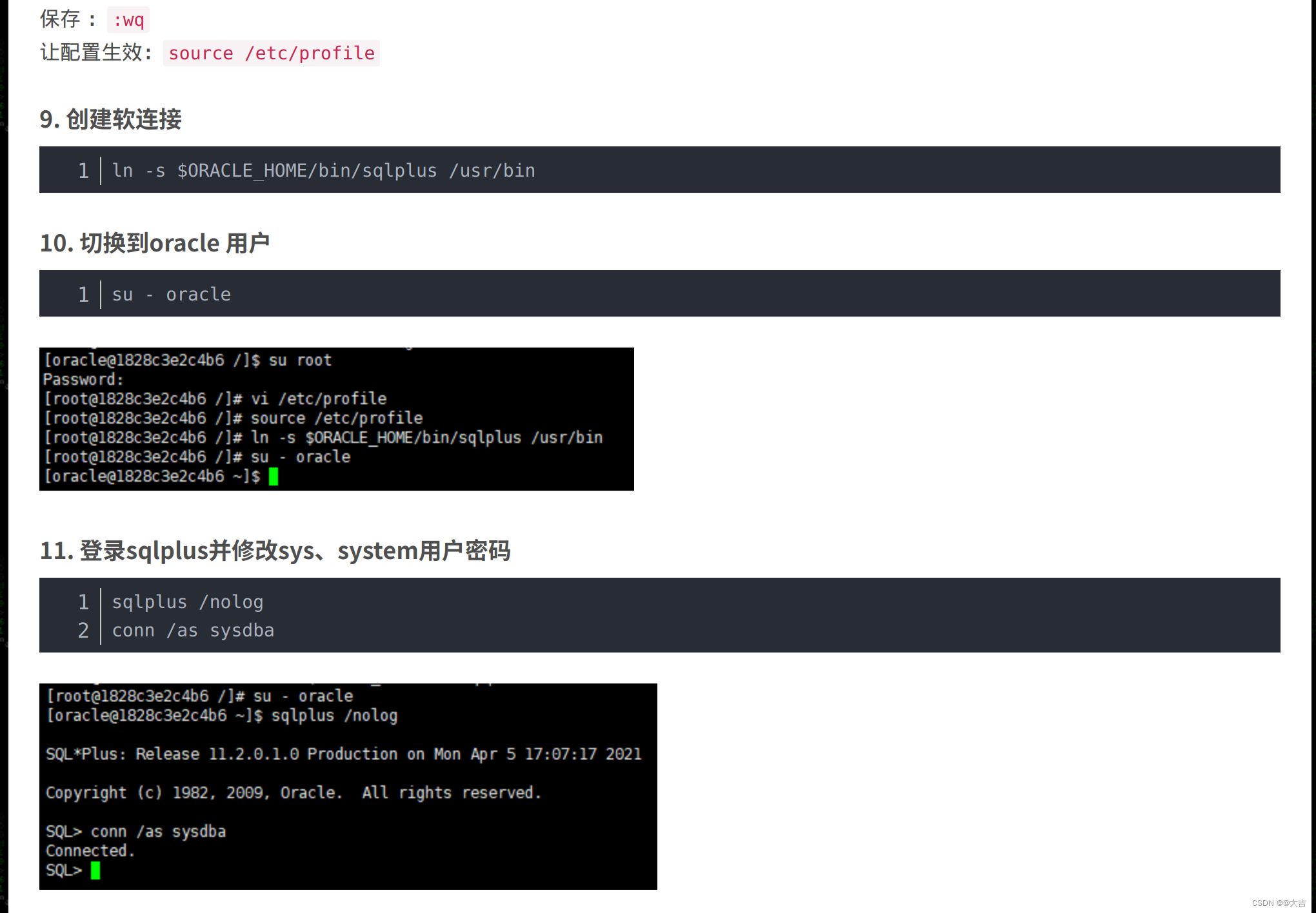Click the "Connected." text in terminal image
Image resolution: width=1316 pixels, height=913 pixels.
[90, 850]
